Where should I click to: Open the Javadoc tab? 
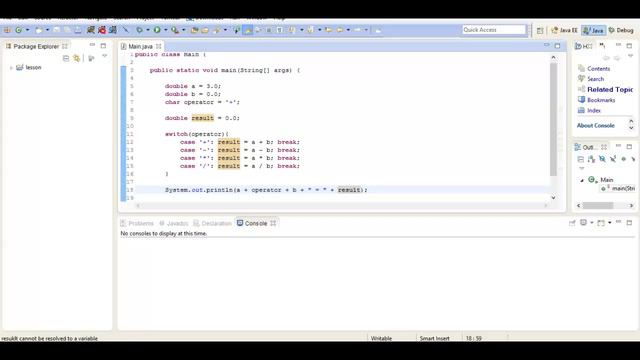(x=173, y=223)
